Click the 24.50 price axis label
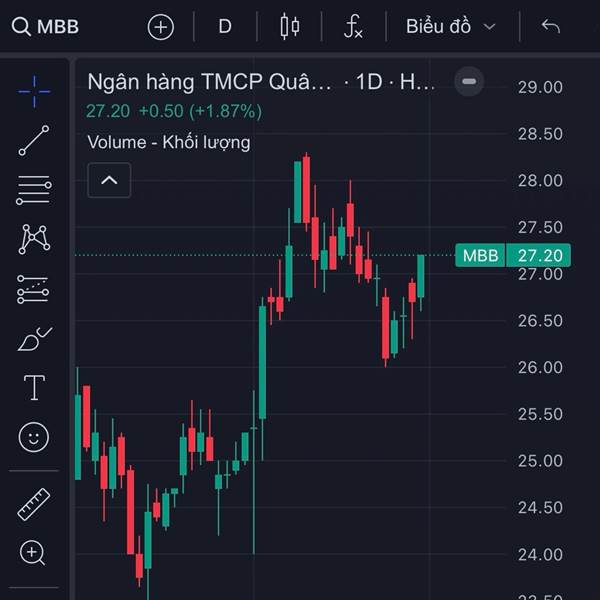This screenshot has width=600, height=600. coord(540,507)
